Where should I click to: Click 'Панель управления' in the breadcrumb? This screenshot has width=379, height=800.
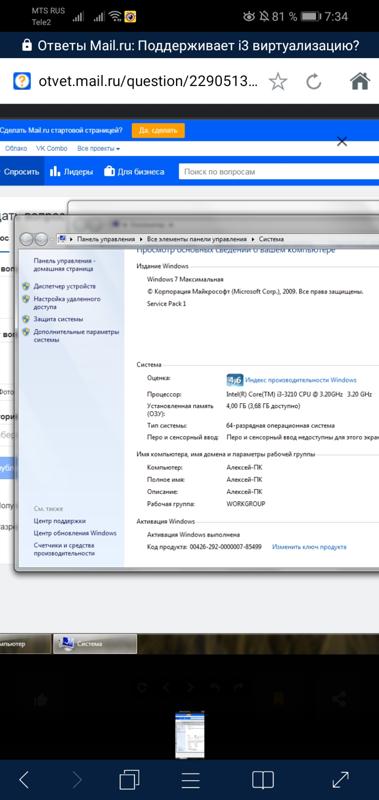(x=106, y=239)
